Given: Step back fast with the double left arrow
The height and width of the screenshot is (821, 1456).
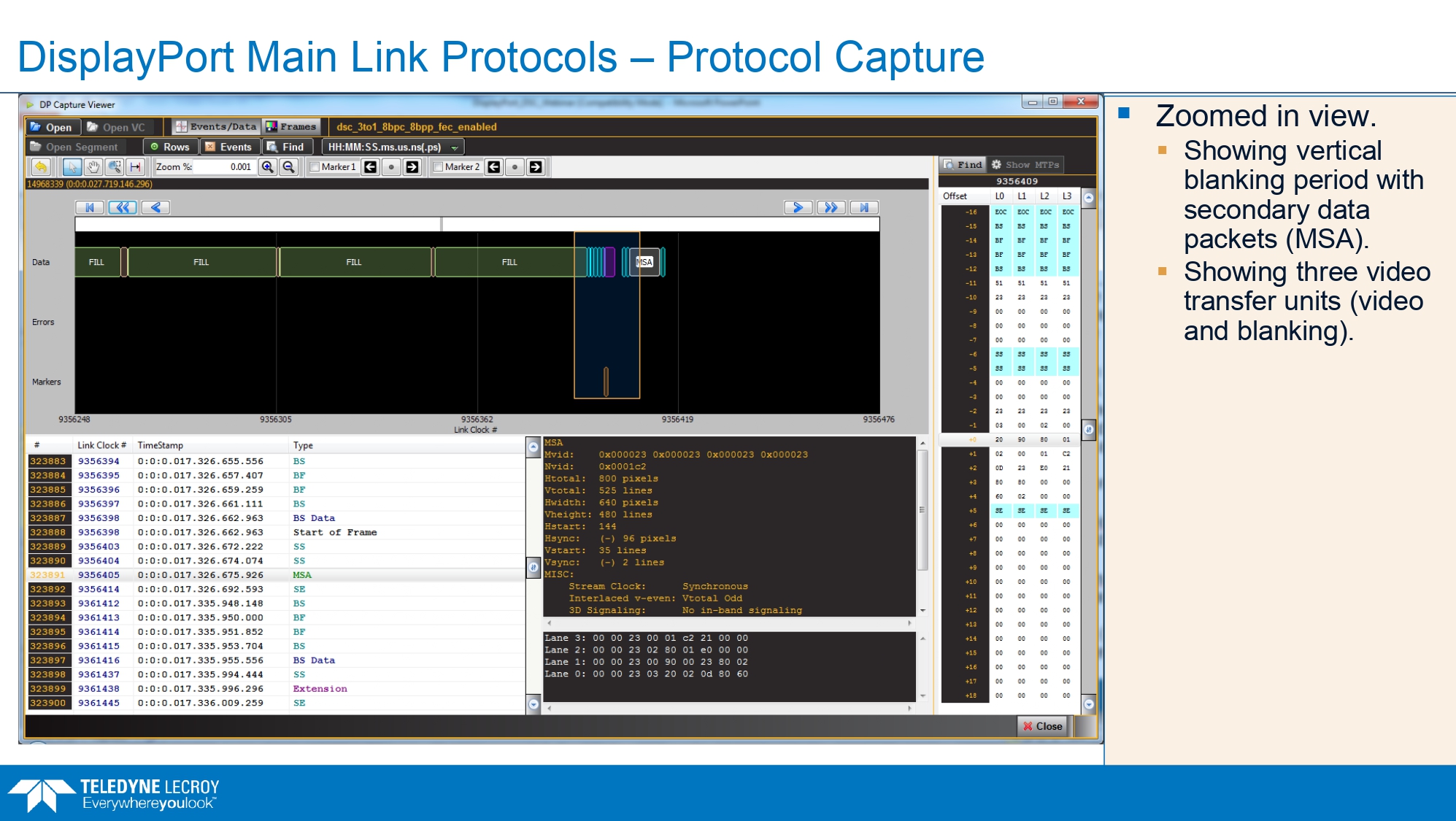Looking at the screenshot, I should click(x=123, y=207).
